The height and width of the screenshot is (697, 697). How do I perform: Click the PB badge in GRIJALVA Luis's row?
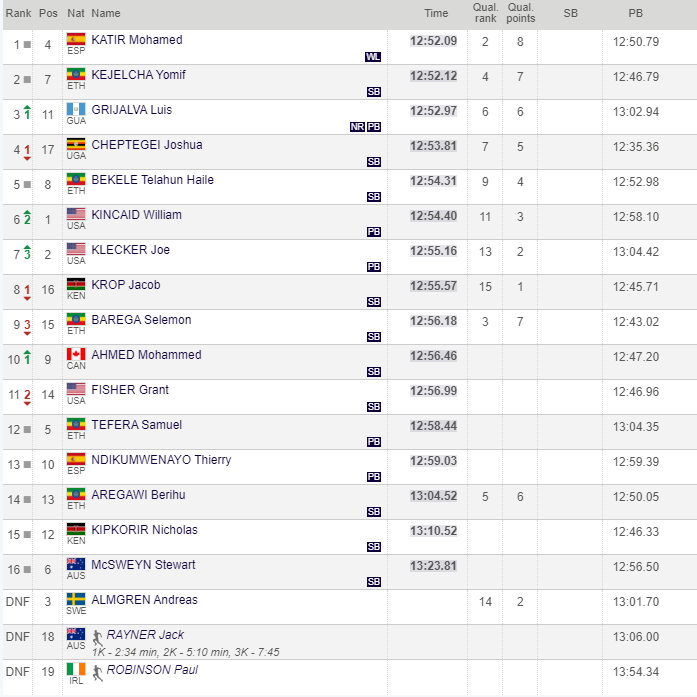tap(374, 127)
